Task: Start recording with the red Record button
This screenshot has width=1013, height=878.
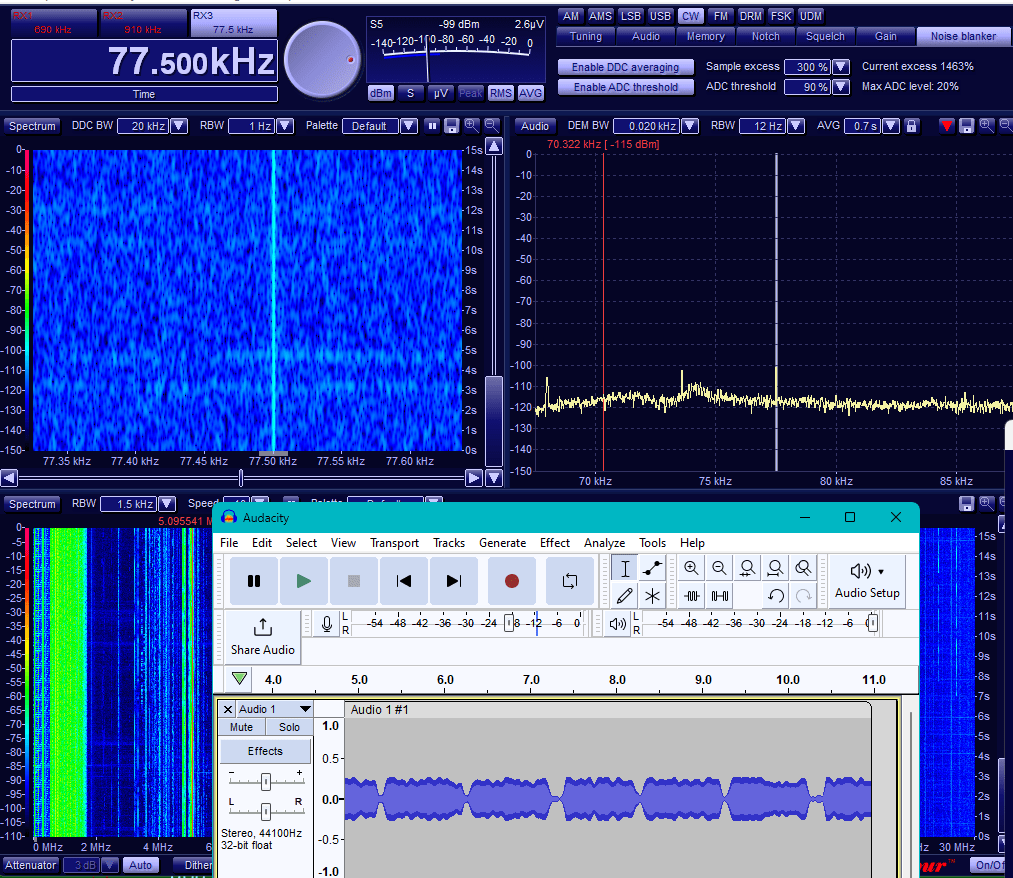Action: pyautogui.click(x=512, y=581)
